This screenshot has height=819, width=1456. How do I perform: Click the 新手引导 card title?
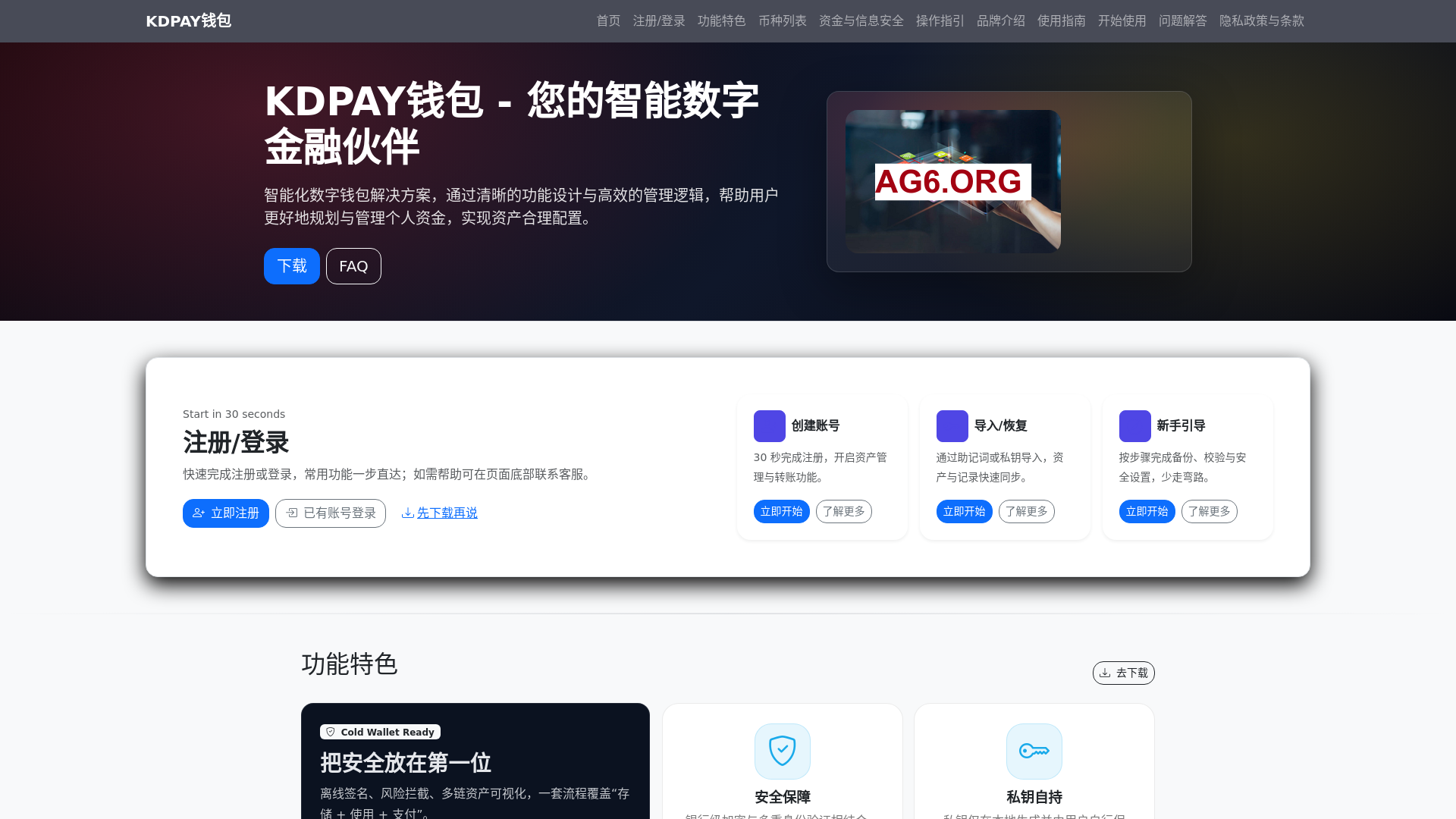click(x=1181, y=426)
